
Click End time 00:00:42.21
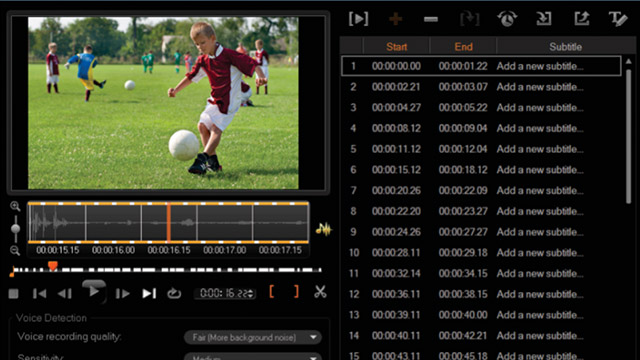[x=463, y=336]
